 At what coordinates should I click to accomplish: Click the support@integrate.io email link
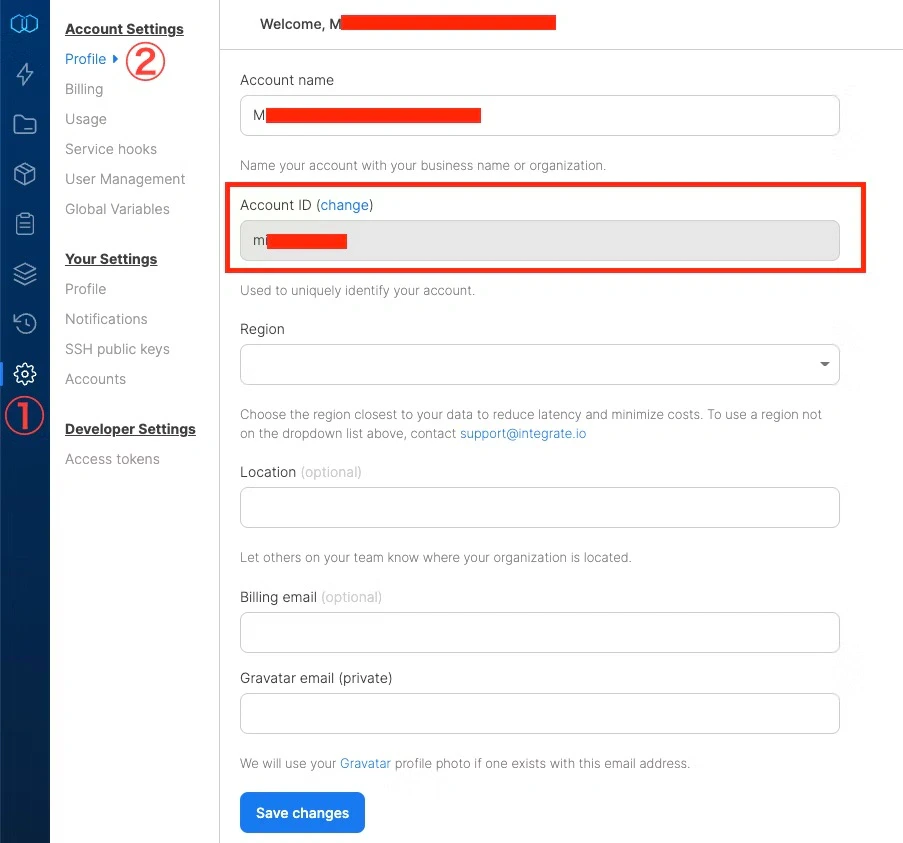tap(523, 433)
